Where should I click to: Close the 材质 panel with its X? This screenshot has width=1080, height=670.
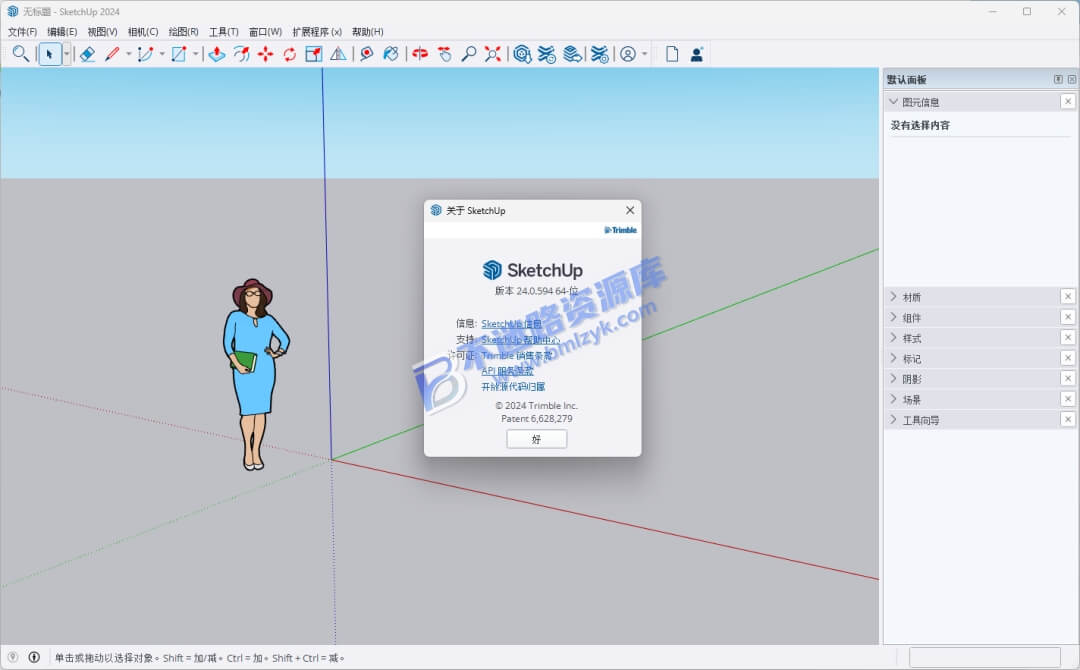pos(1068,296)
